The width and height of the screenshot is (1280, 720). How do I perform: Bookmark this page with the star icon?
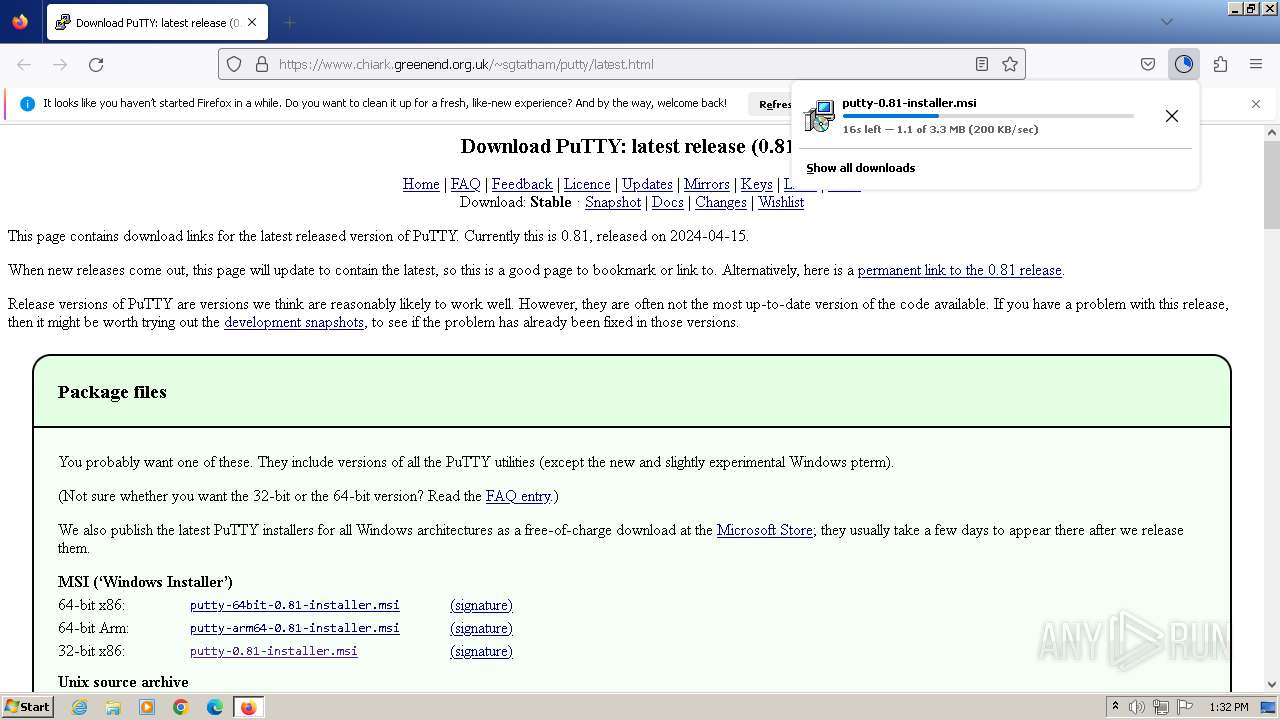tap(1010, 64)
